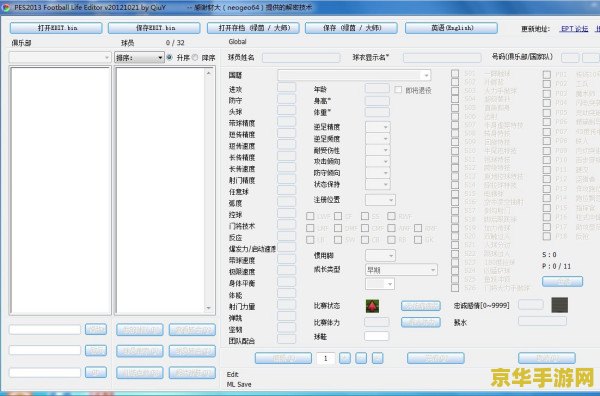Open the 逆足频度 dropdown
600x396 pixels.
tap(378, 139)
